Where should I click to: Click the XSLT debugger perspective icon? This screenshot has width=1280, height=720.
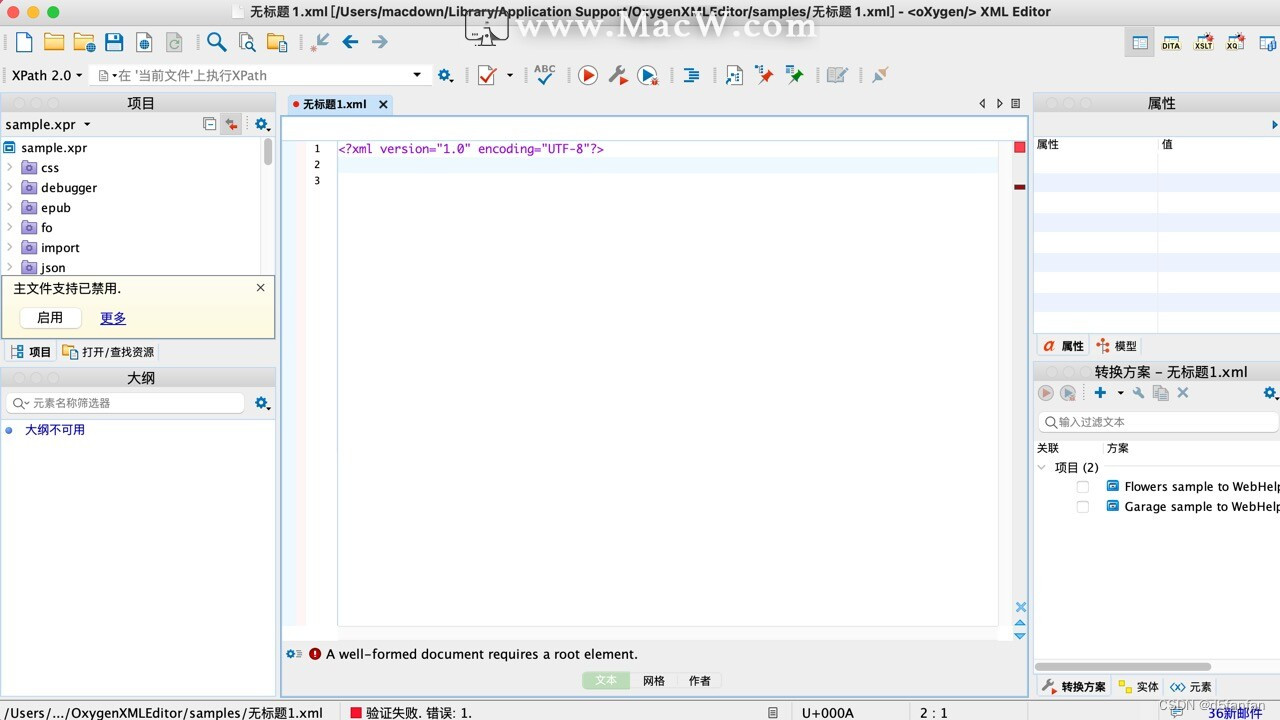(x=1203, y=42)
